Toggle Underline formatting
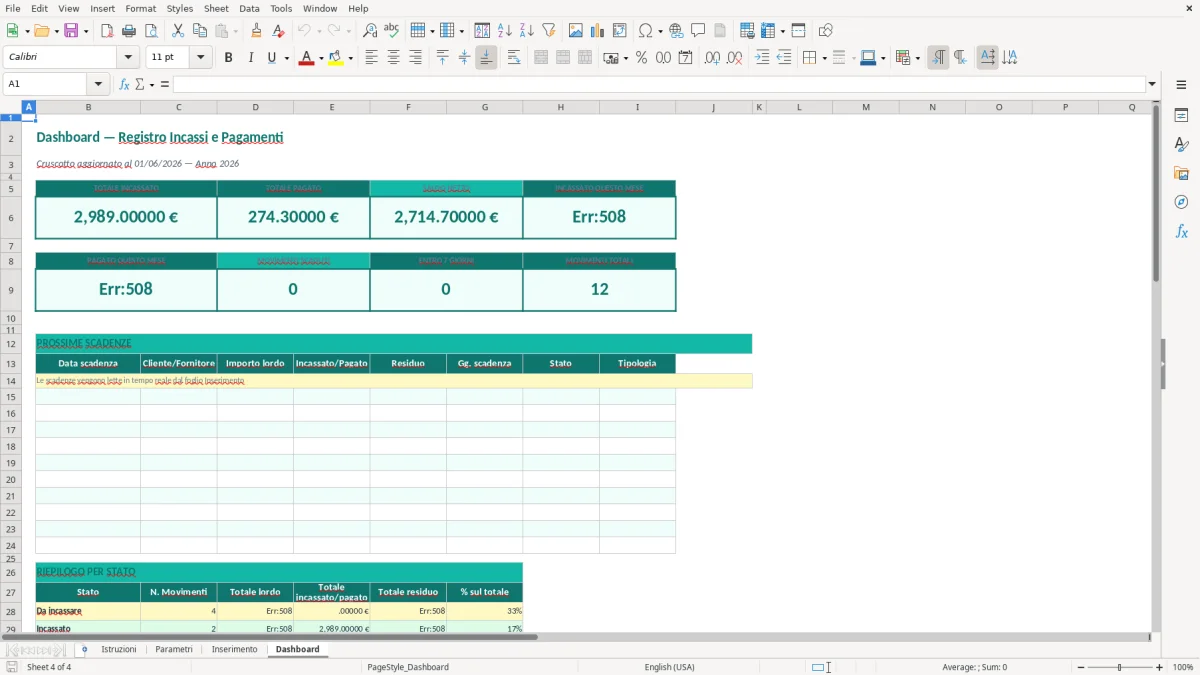This screenshot has height=675, width=1200. (271, 58)
